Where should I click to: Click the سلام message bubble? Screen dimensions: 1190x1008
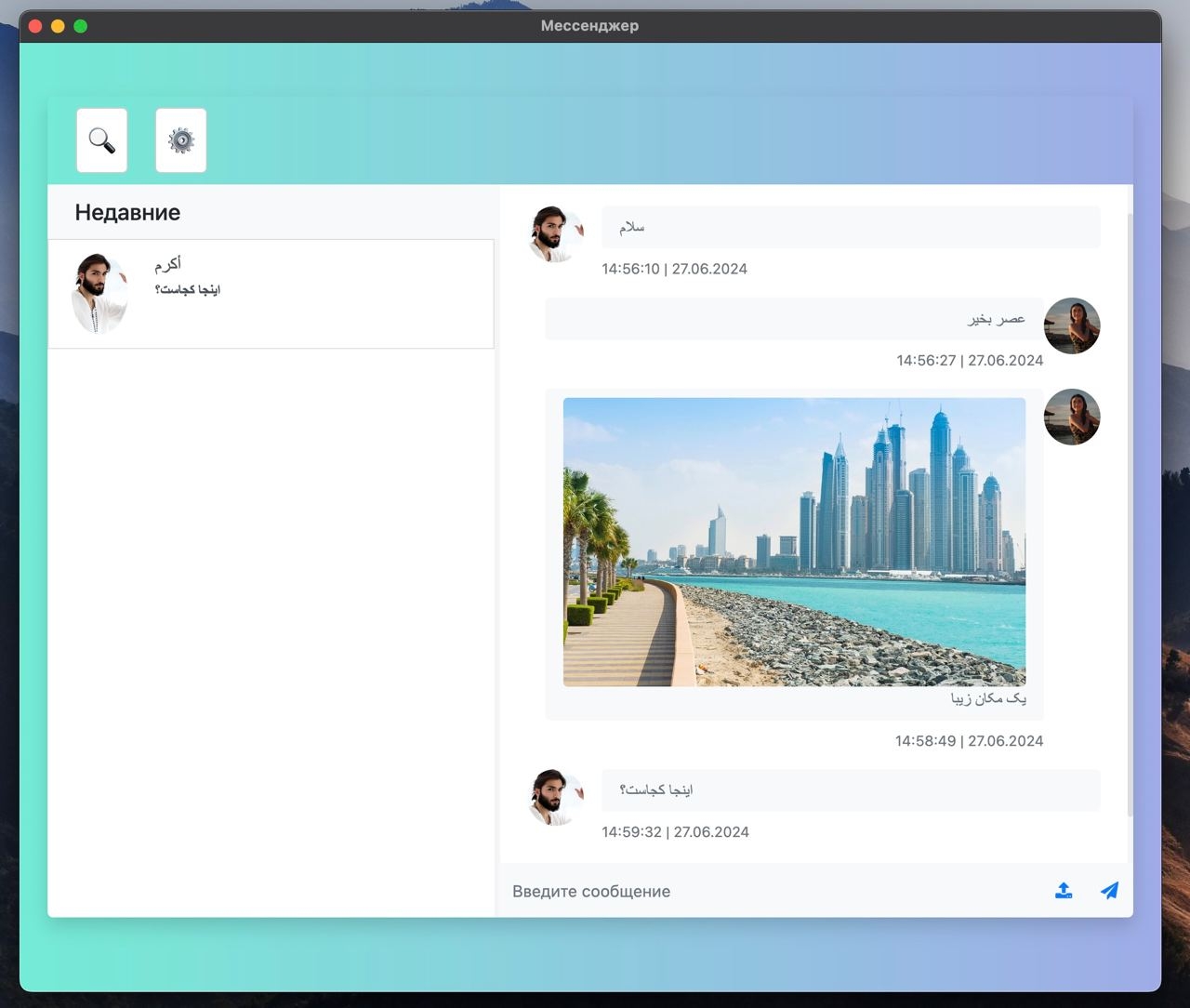click(850, 227)
